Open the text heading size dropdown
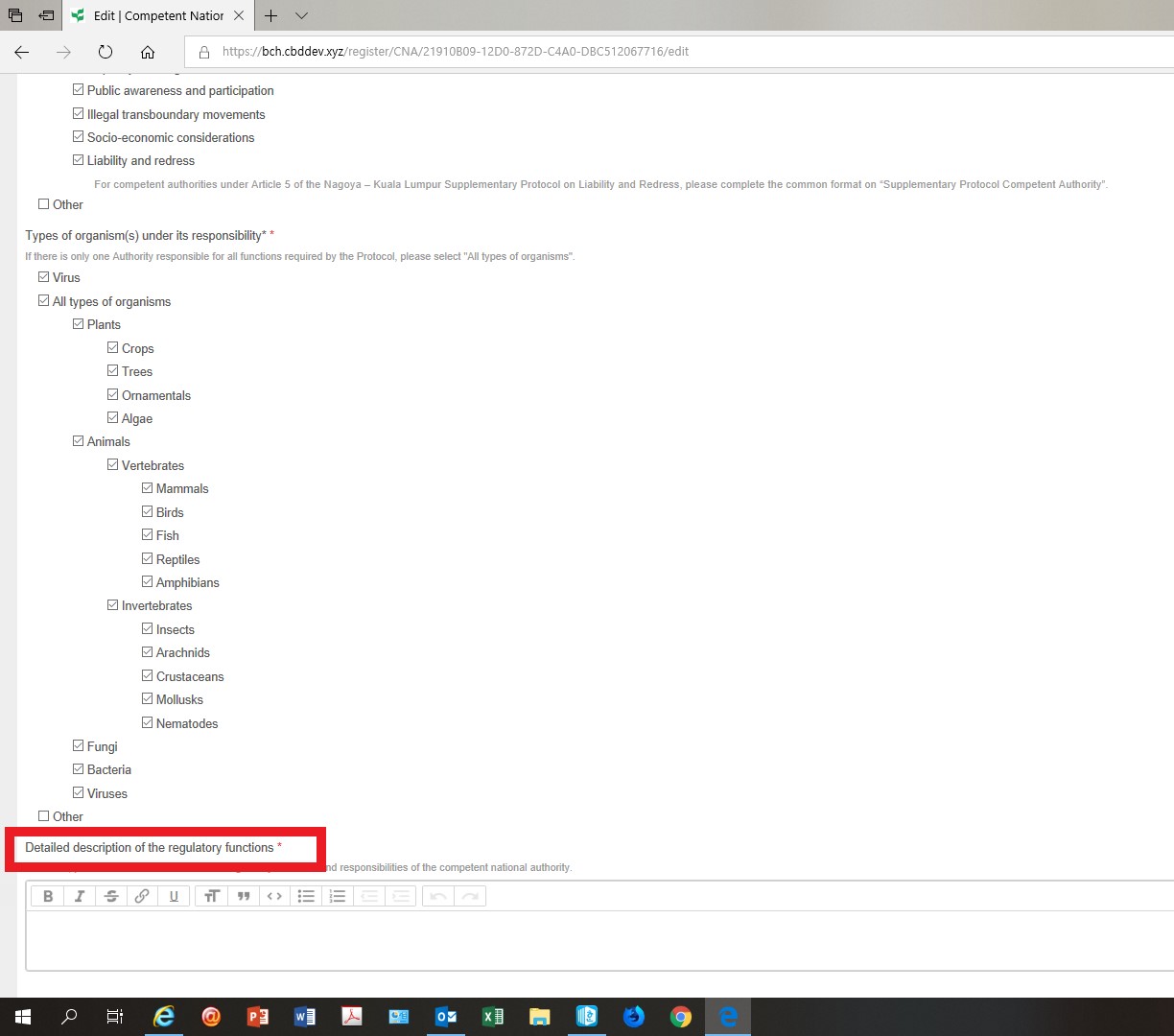The image size is (1174, 1036). coord(212,896)
